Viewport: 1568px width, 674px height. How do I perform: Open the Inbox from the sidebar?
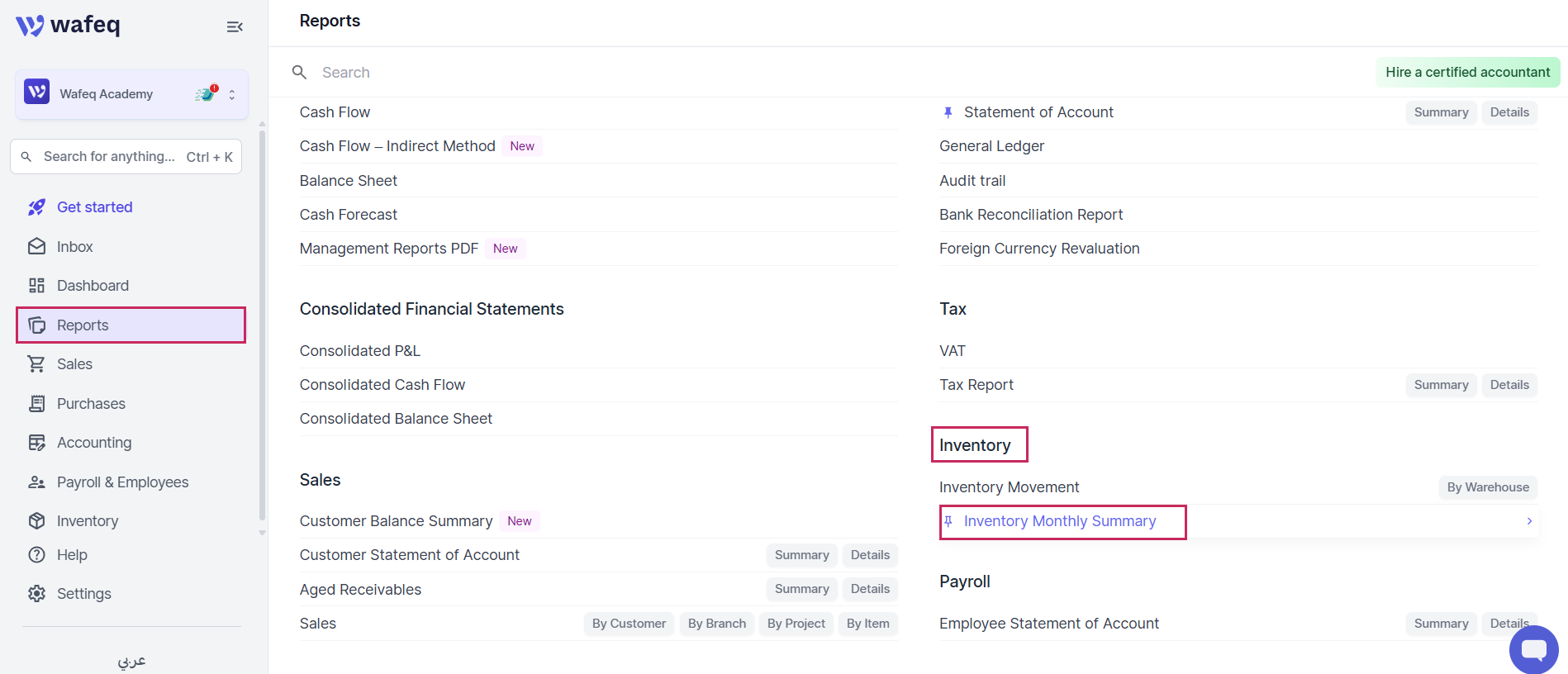[74, 247]
